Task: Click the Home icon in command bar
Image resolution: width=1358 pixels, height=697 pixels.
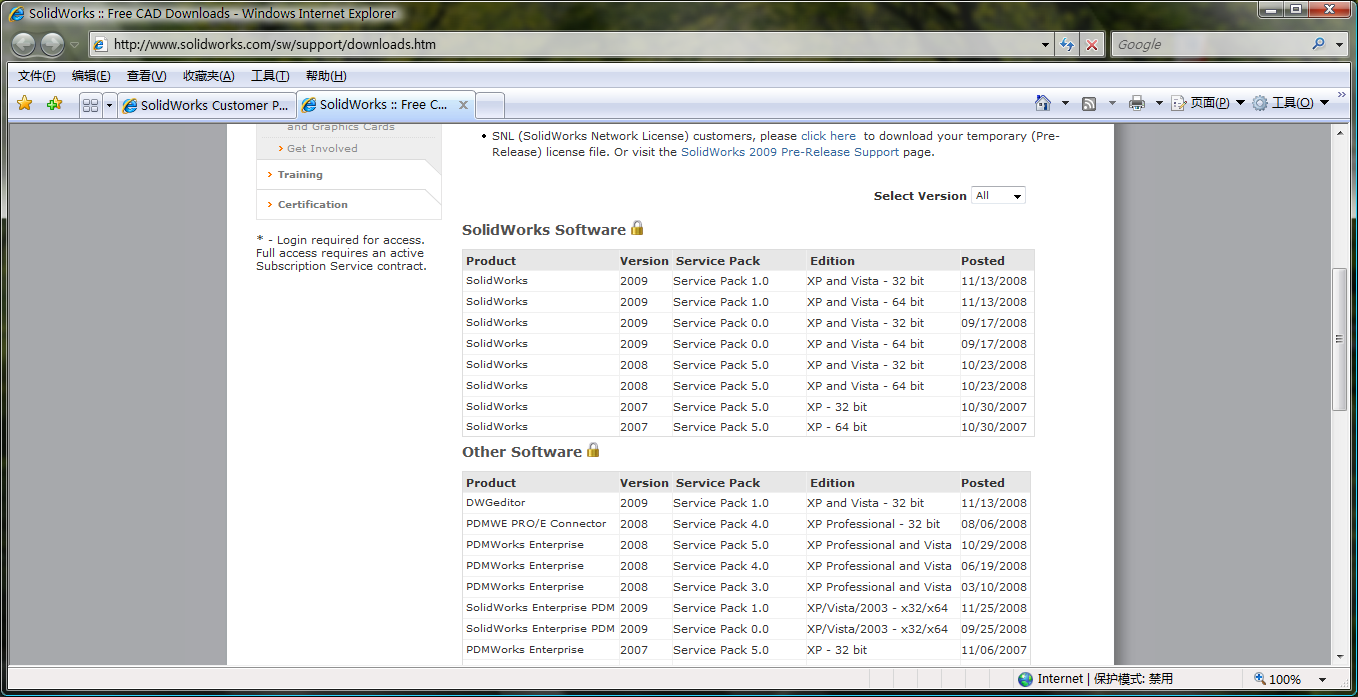Action: 1043,103
